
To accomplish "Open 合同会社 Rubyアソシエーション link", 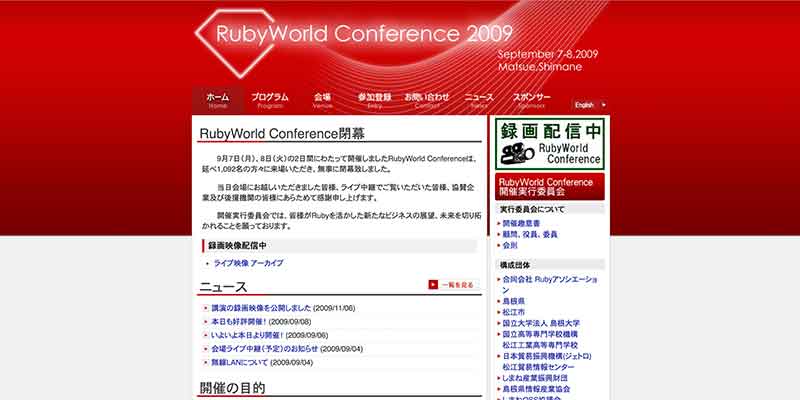I will tap(549, 285).
